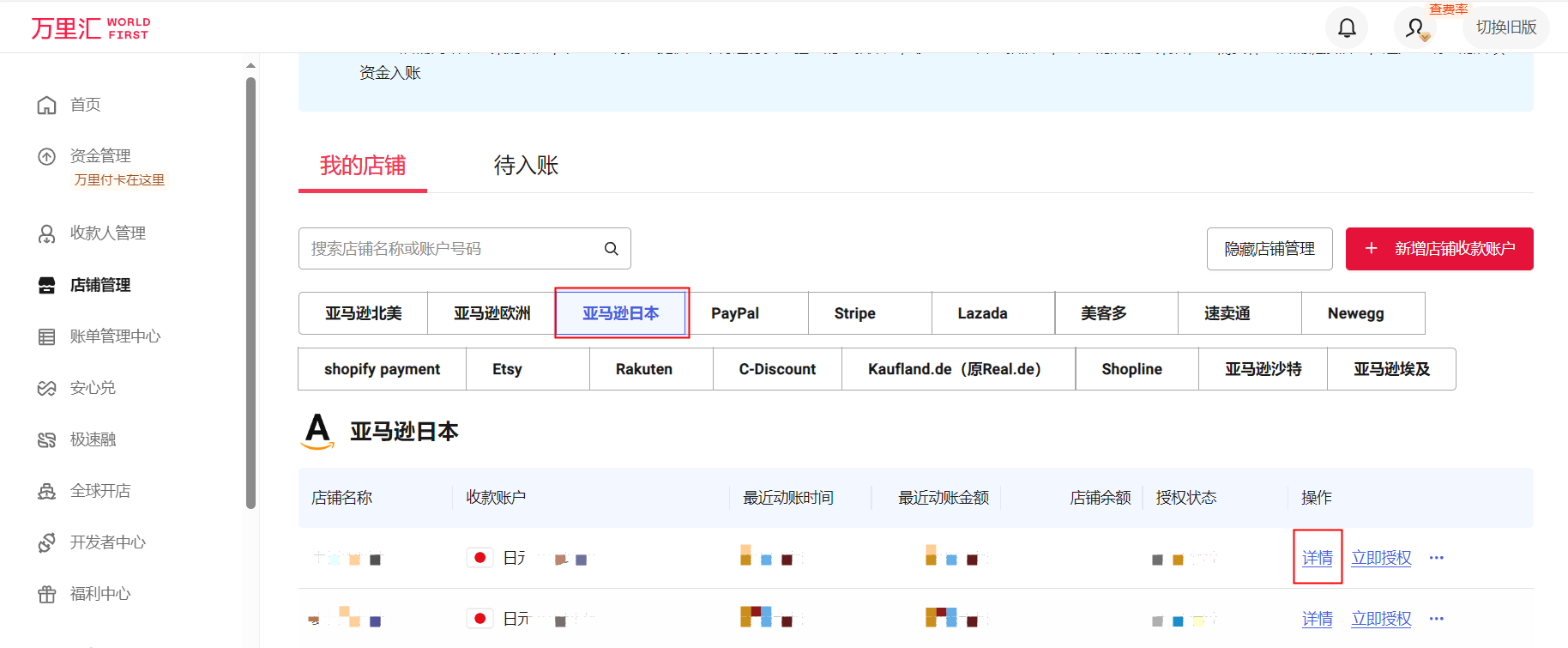This screenshot has width=1568, height=648.
Task: Click the 资金管理 icon in sidebar
Action: [46, 156]
